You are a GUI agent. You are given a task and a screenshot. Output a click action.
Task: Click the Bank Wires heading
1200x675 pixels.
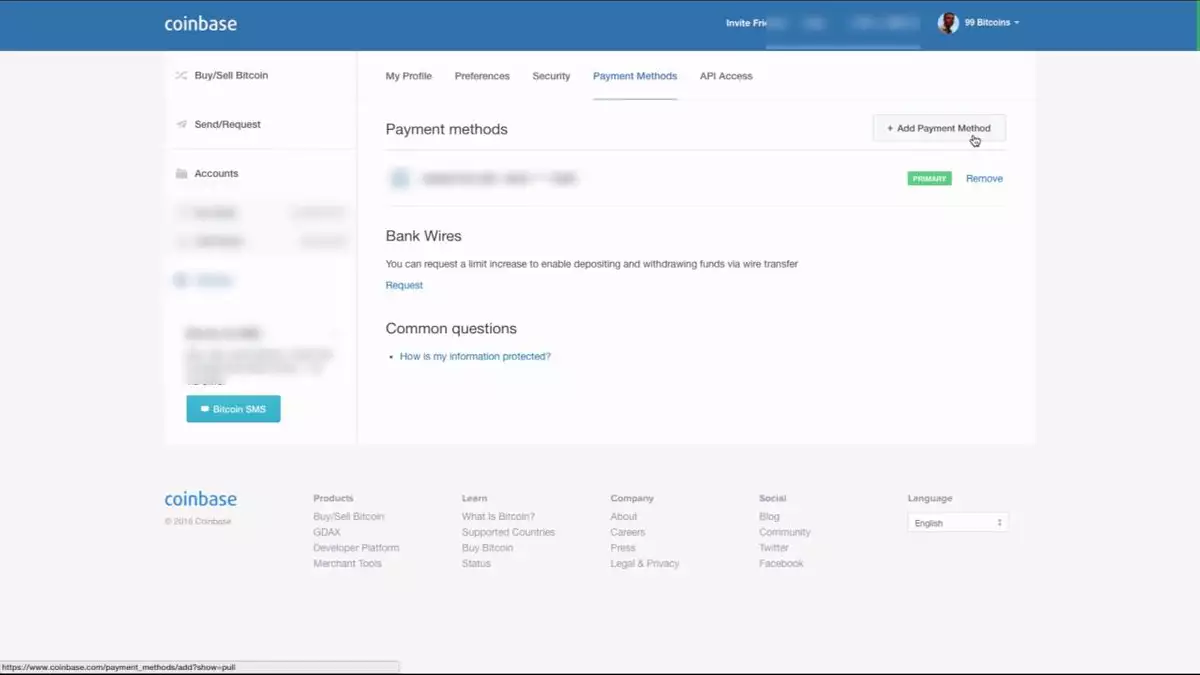click(x=423, y=236)
